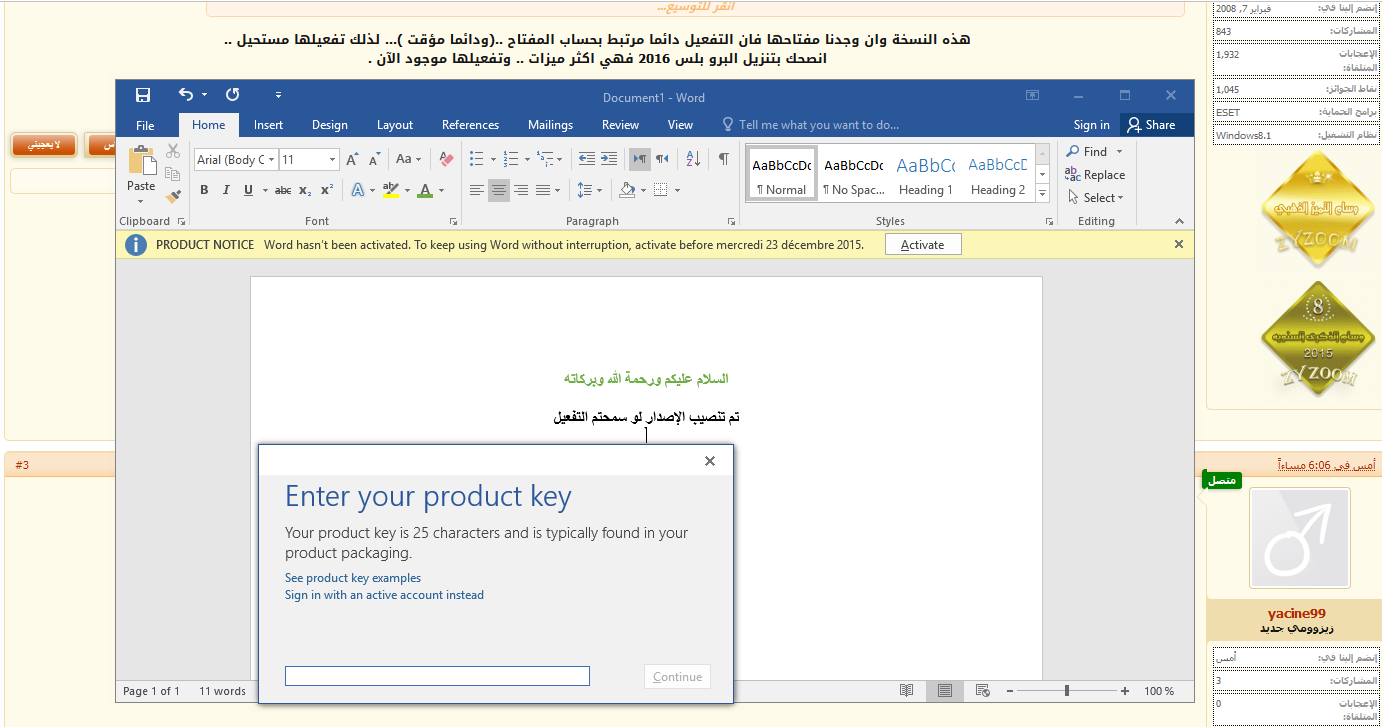
Task: Click Sign in on the ribbon
Action: pyautogui.click(x=1091, y=125)
